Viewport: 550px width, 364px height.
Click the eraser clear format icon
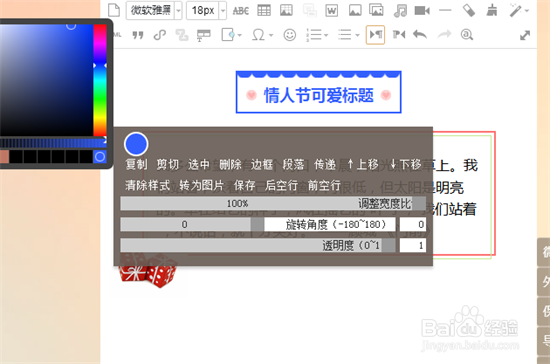click(x=469, y=10)
